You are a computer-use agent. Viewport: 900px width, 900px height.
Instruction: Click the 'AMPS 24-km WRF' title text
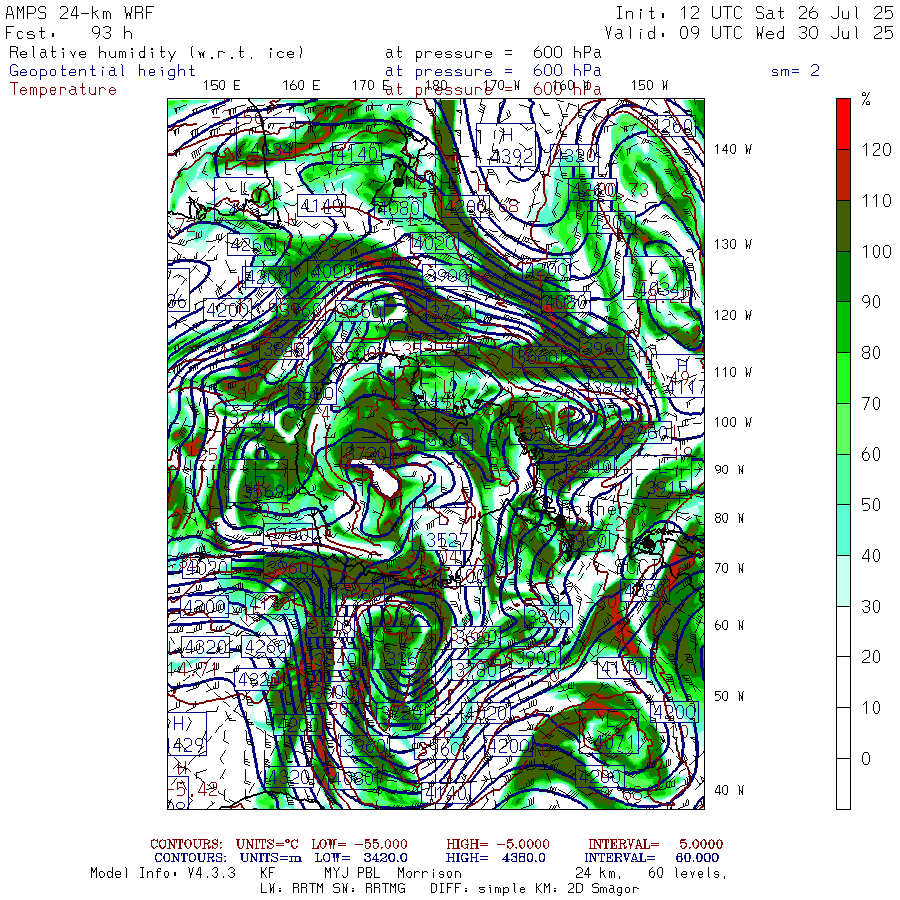79,13
